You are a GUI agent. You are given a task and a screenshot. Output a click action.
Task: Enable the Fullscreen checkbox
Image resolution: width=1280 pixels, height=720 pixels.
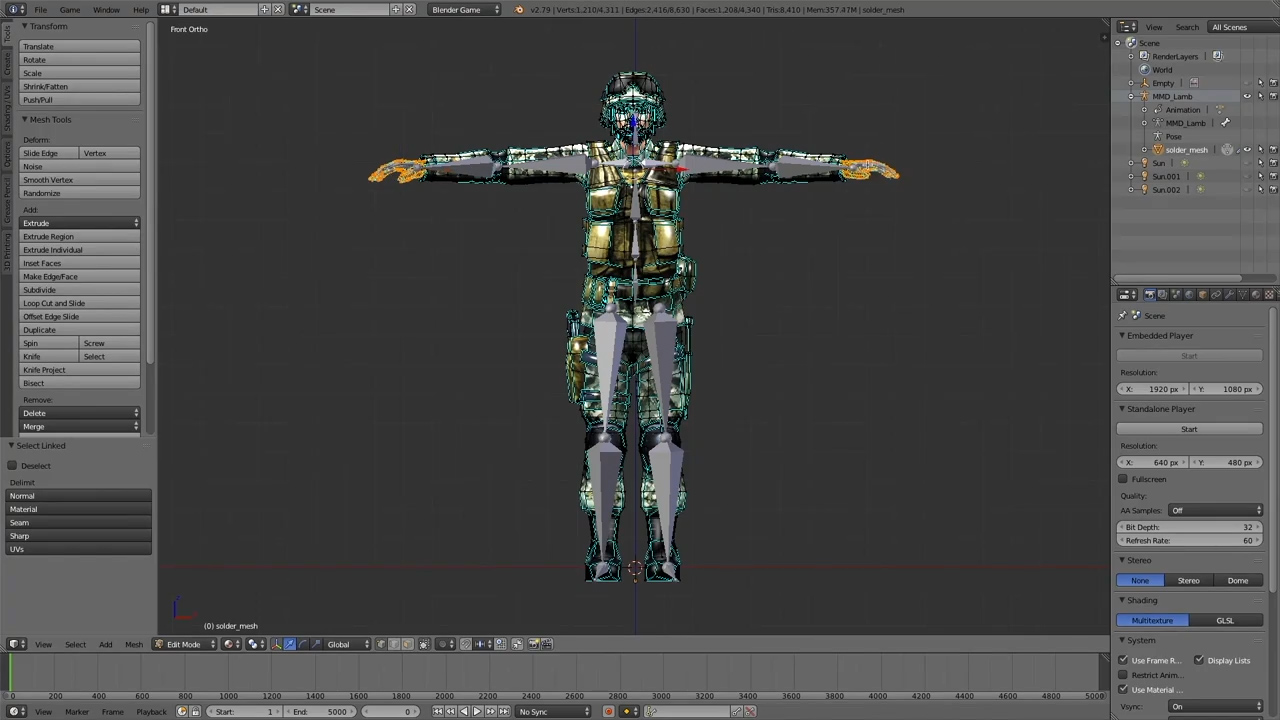coord(1123,479)
